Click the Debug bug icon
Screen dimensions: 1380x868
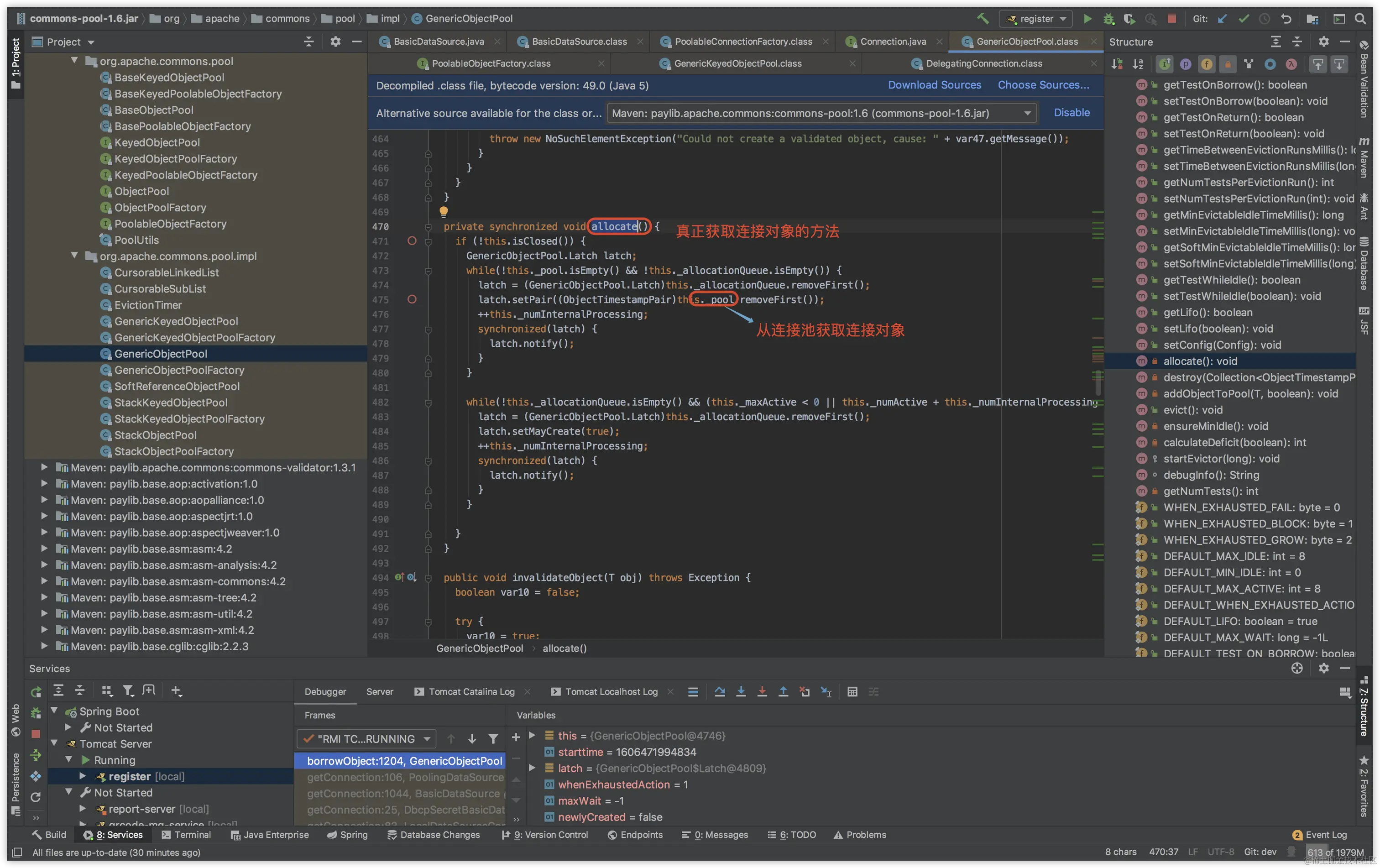[1108, 19]
